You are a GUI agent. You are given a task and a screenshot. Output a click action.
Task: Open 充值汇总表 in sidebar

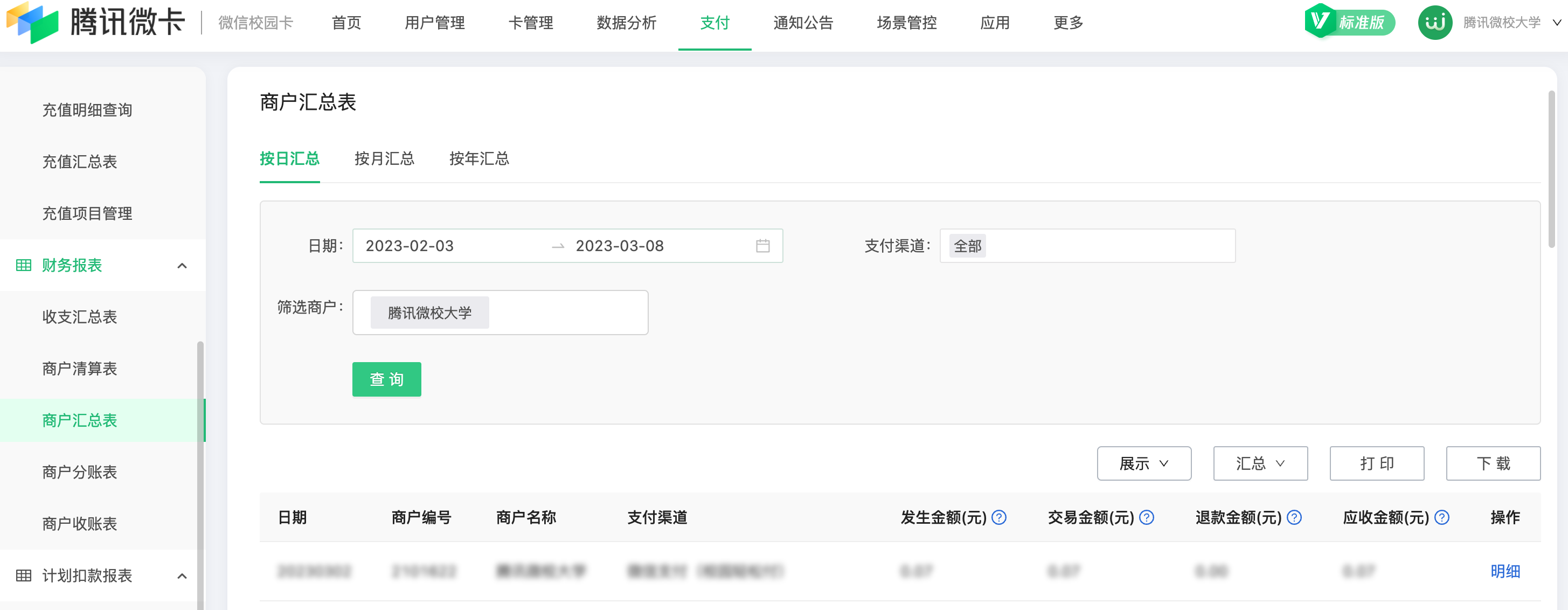pos(79,162)
